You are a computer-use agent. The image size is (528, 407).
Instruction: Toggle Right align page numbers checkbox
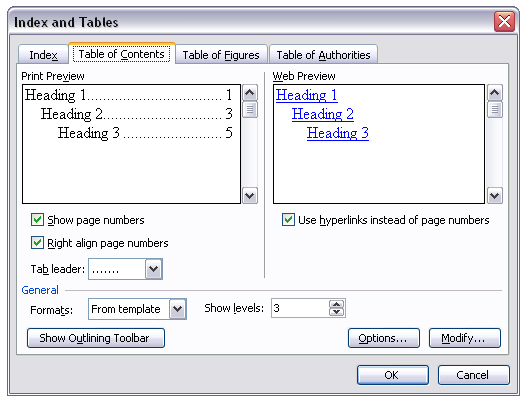(x=37, y=242)
